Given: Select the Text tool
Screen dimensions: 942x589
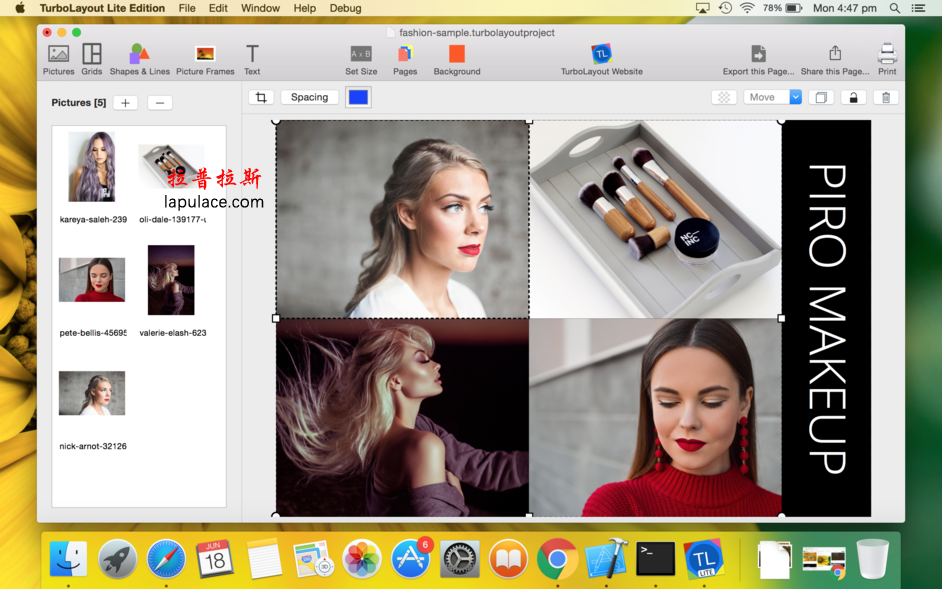Looking at the screenshot, I should (x=252, y=60).
